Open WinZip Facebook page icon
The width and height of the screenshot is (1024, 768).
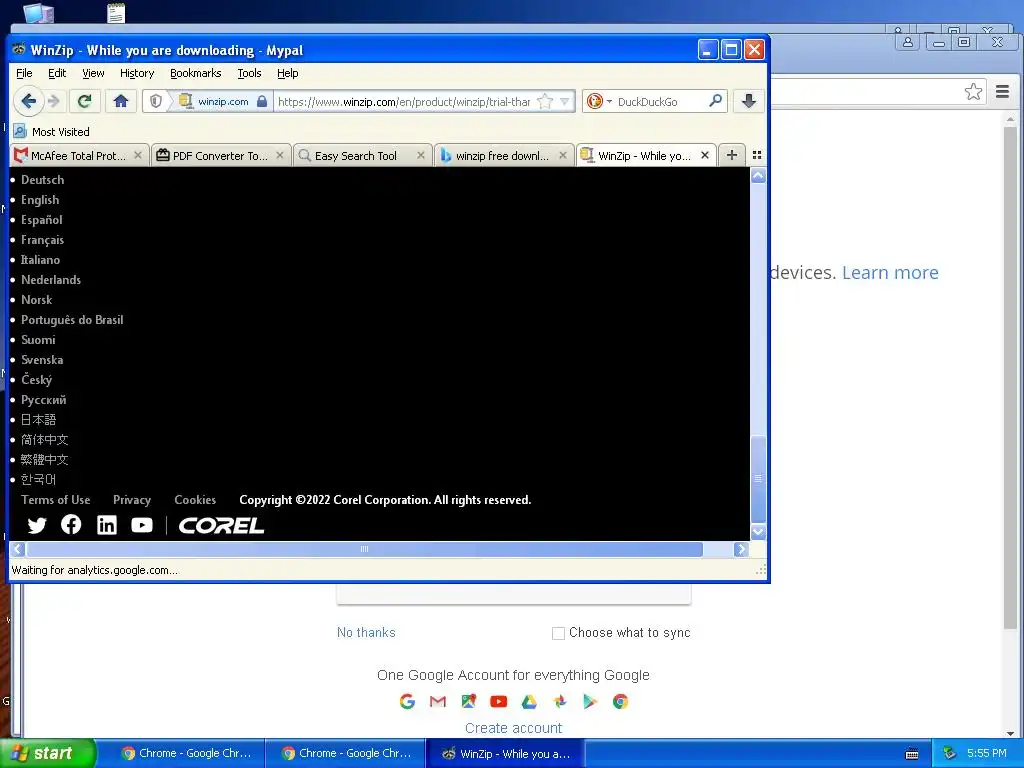pos(71,524)
